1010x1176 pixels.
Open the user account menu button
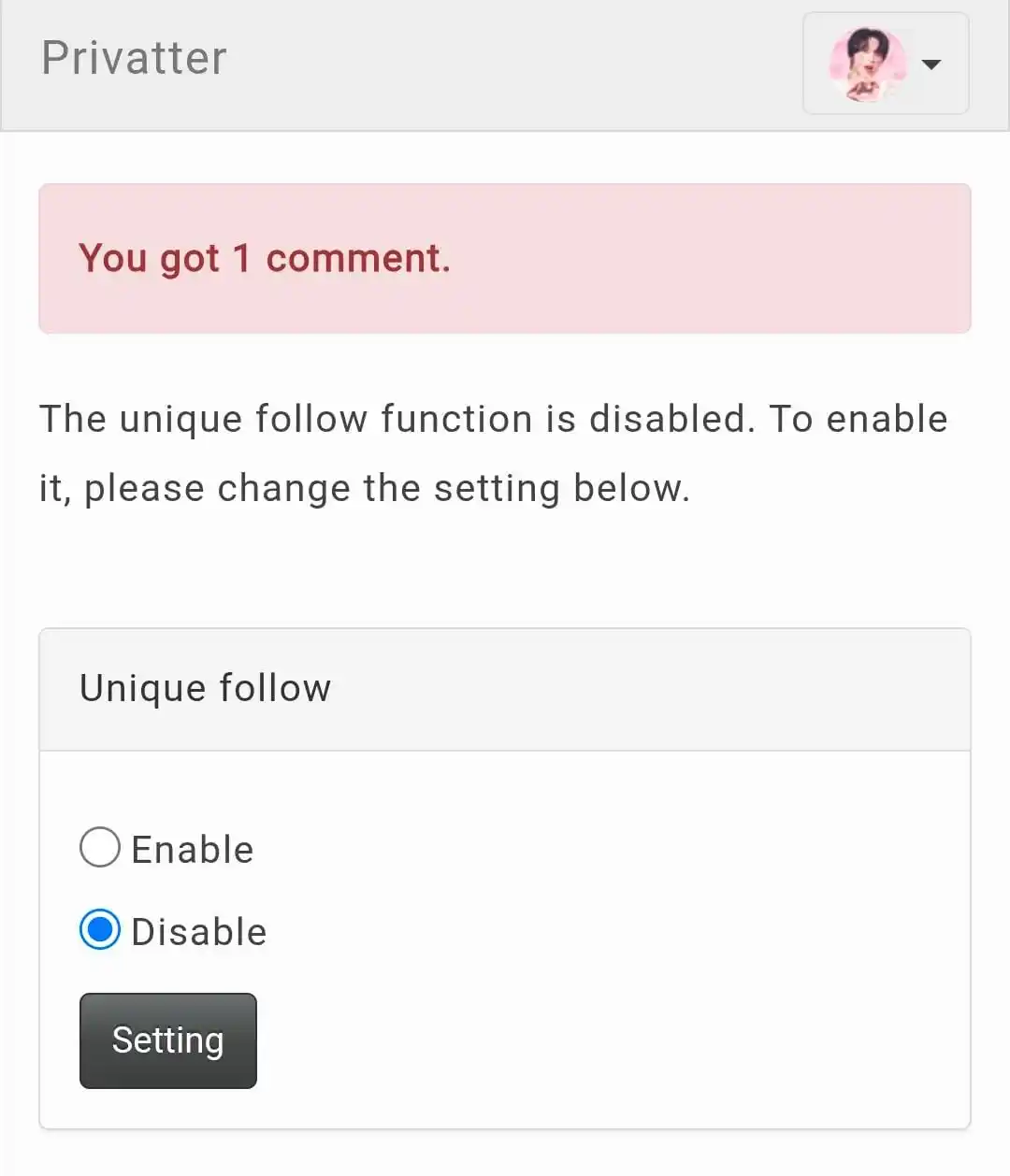click(886, 64)
